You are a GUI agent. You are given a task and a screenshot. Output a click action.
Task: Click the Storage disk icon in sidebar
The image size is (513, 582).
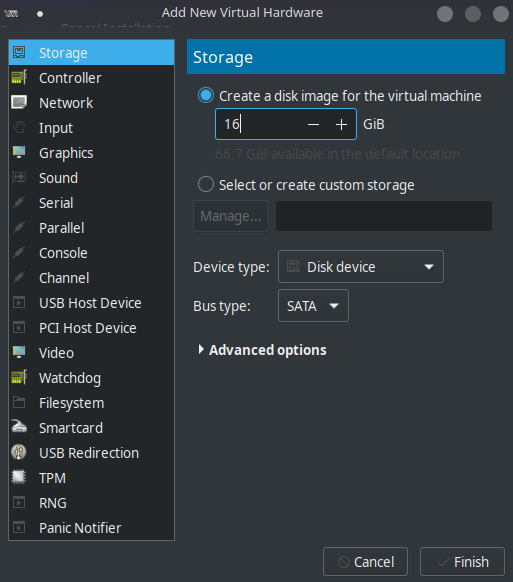(x=19, y=52)
